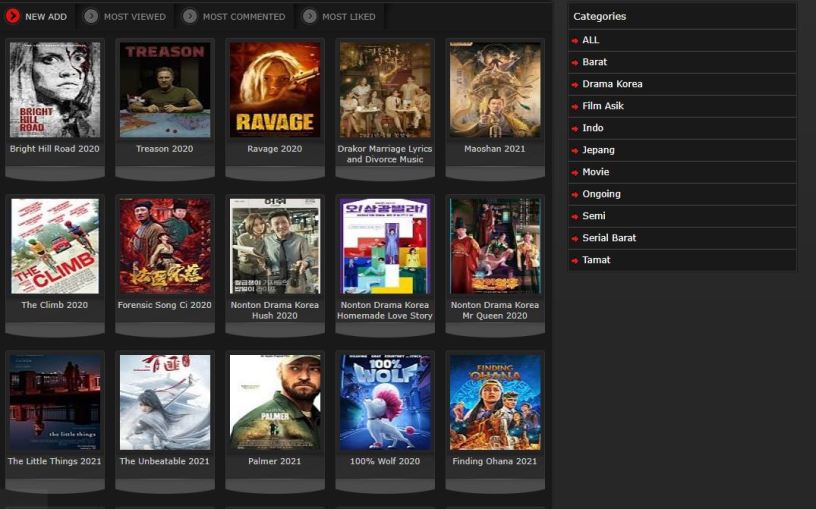816x509 pixels.
Task: Open the Homemade Love Story poster
Action: (385, 246)
